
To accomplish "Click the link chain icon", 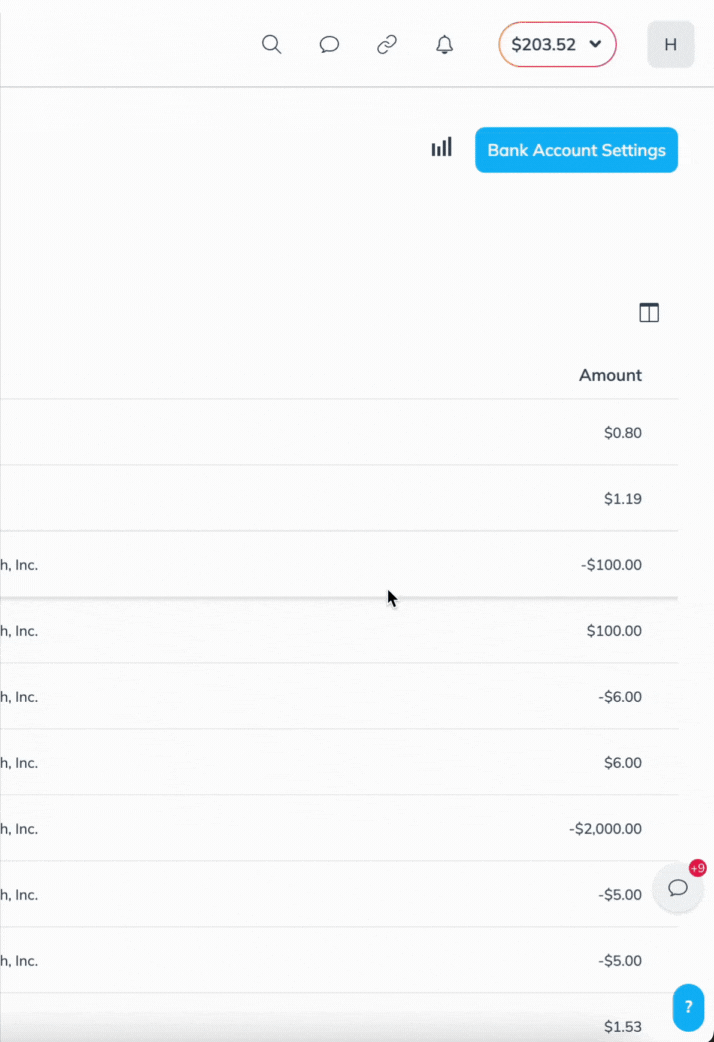I will 387,45.
